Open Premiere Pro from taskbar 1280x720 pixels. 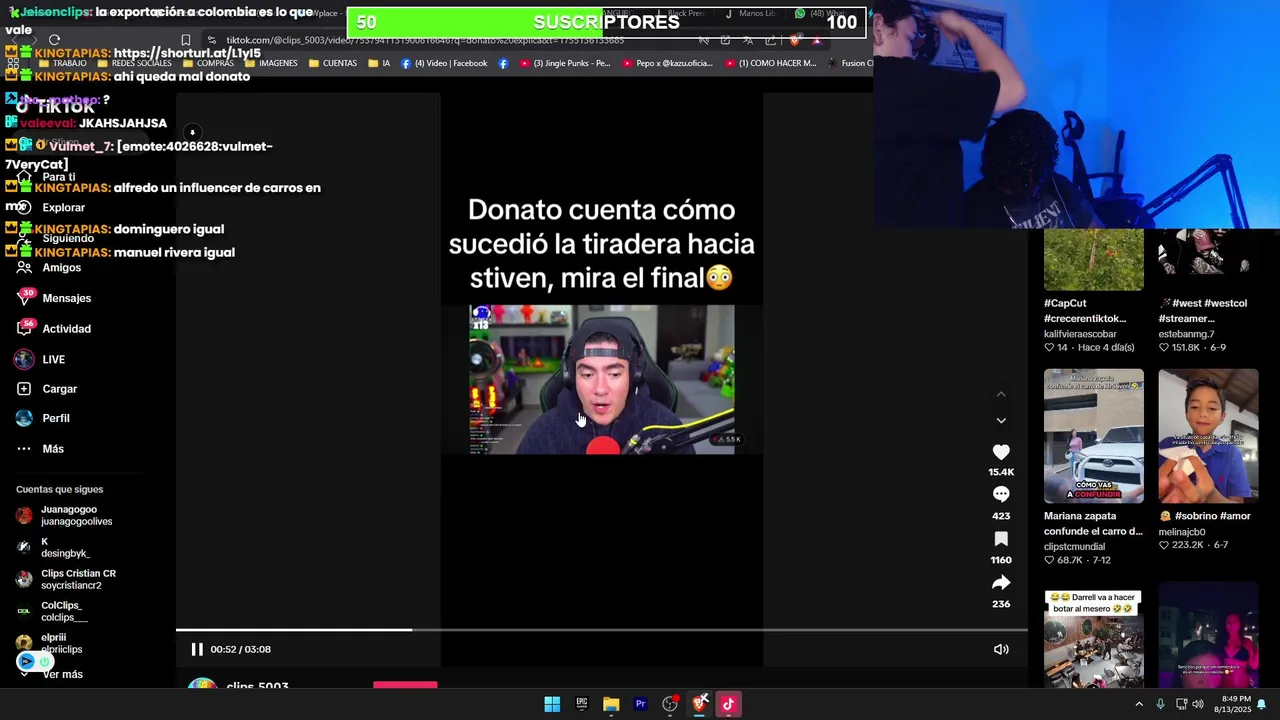point(641,704)
